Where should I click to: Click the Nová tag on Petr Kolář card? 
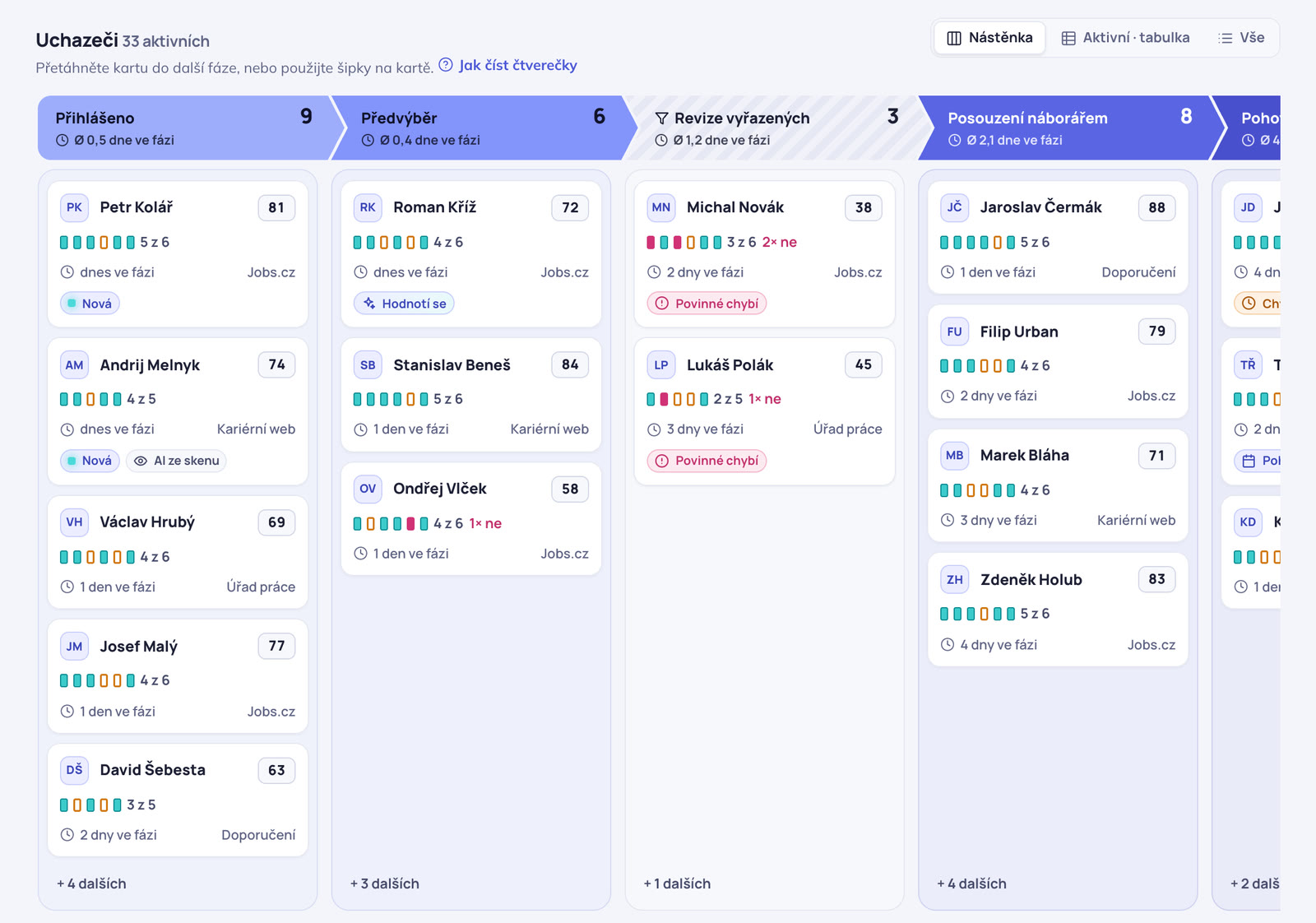pos(90,304)
